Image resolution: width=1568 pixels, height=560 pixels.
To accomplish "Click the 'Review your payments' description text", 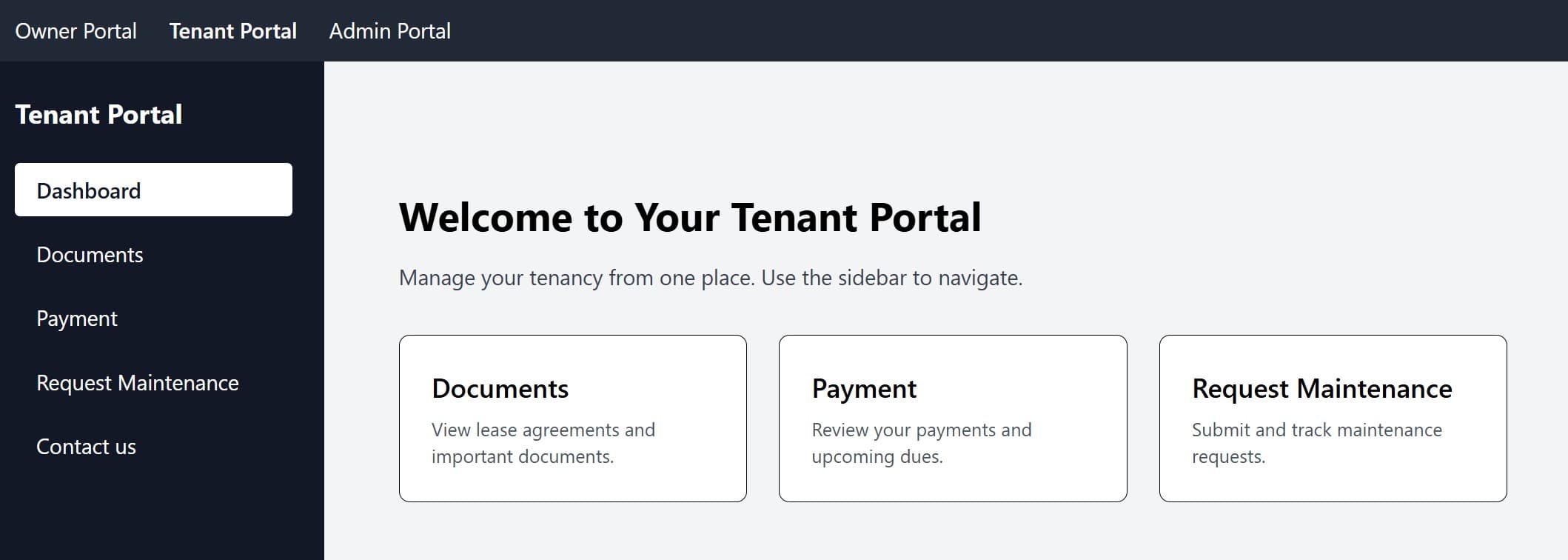I will click(922, 443).
